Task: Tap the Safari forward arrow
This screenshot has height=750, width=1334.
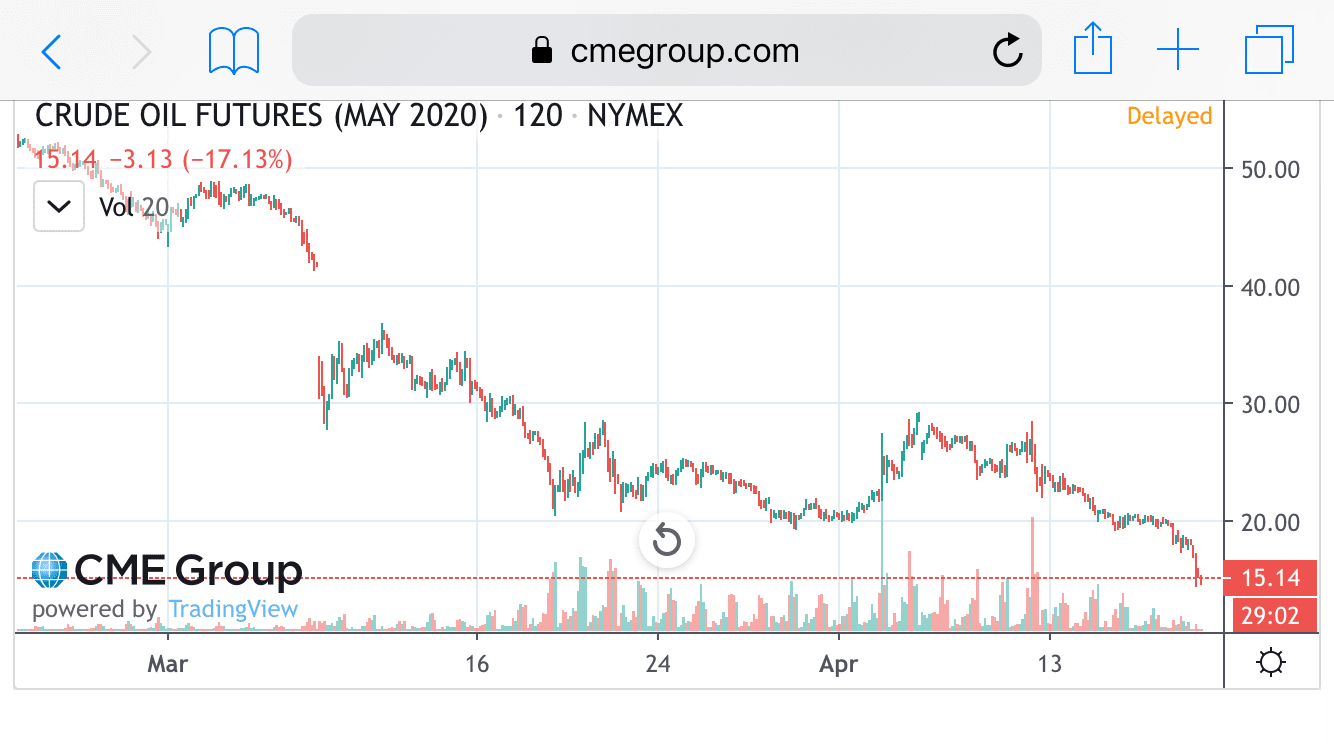Action: (x=142, y=50)
